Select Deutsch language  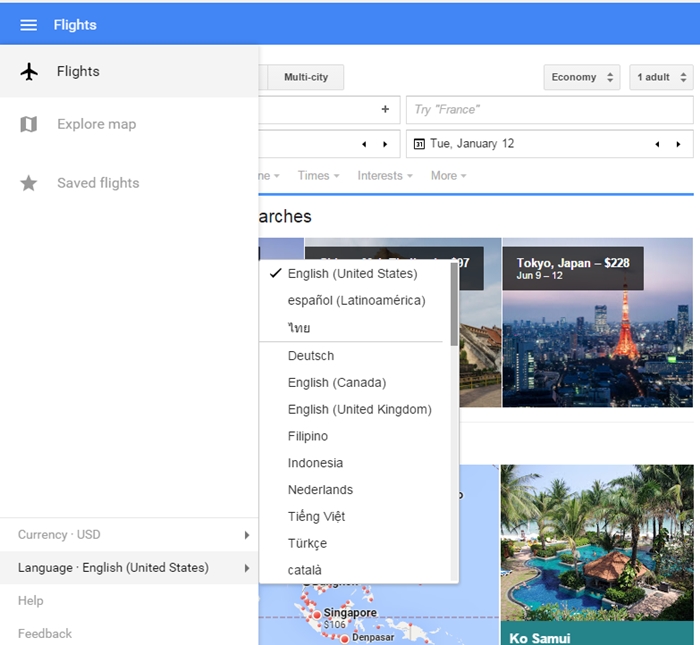click(x=355, y=356)
